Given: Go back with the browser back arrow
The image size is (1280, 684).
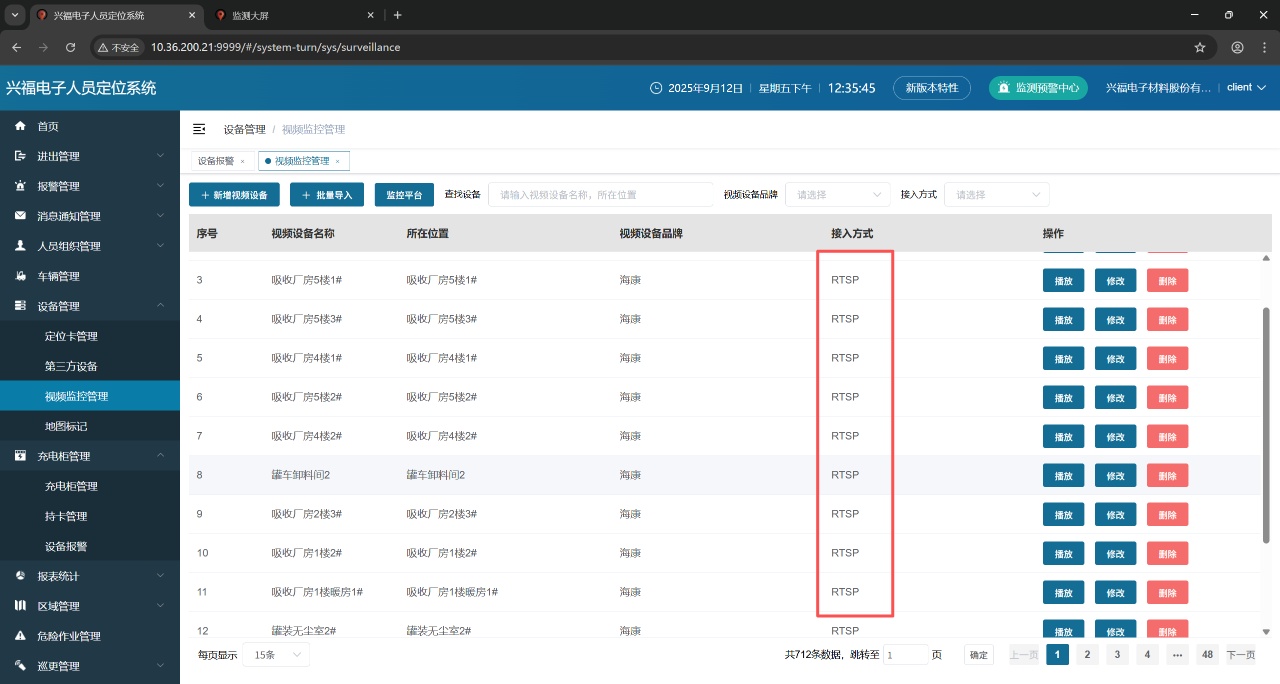Looking at the screenshot, I should [16, 47].
